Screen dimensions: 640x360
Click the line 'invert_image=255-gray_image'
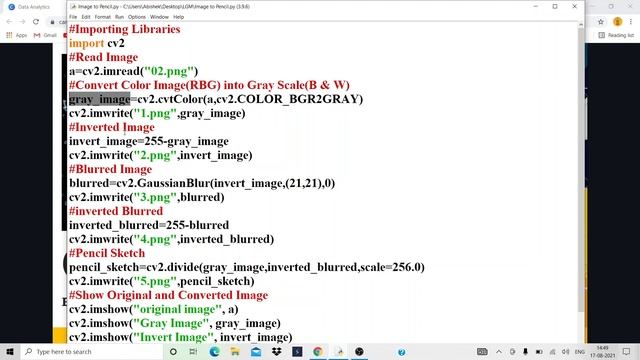[149, 141]
